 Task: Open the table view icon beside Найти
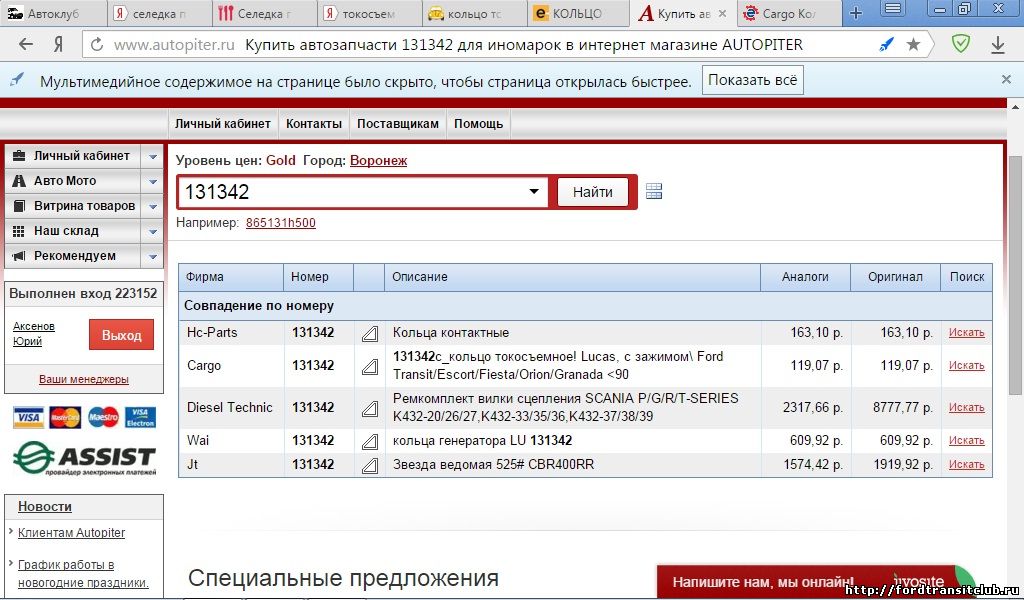click(654, 191)
